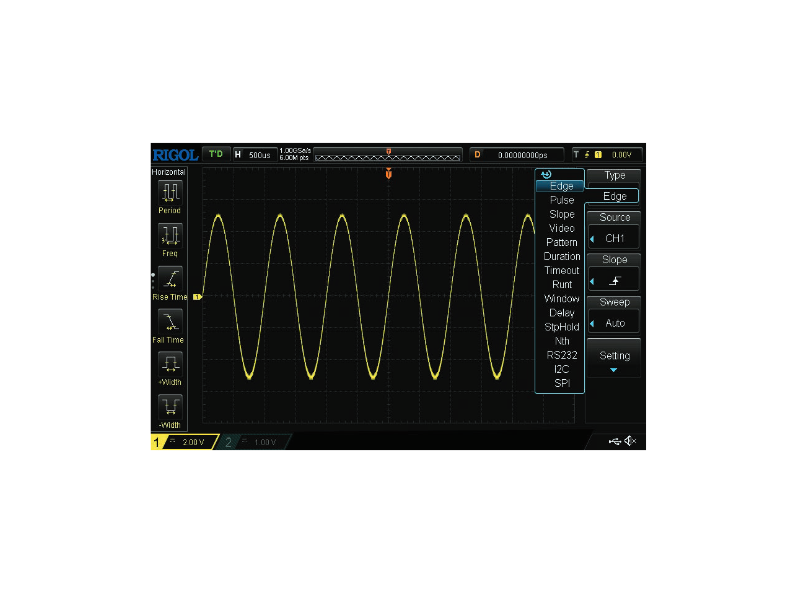Pick the Fall Time measurement icon
This screenshot has width=800, height=600.
click(x=170, y=321)
